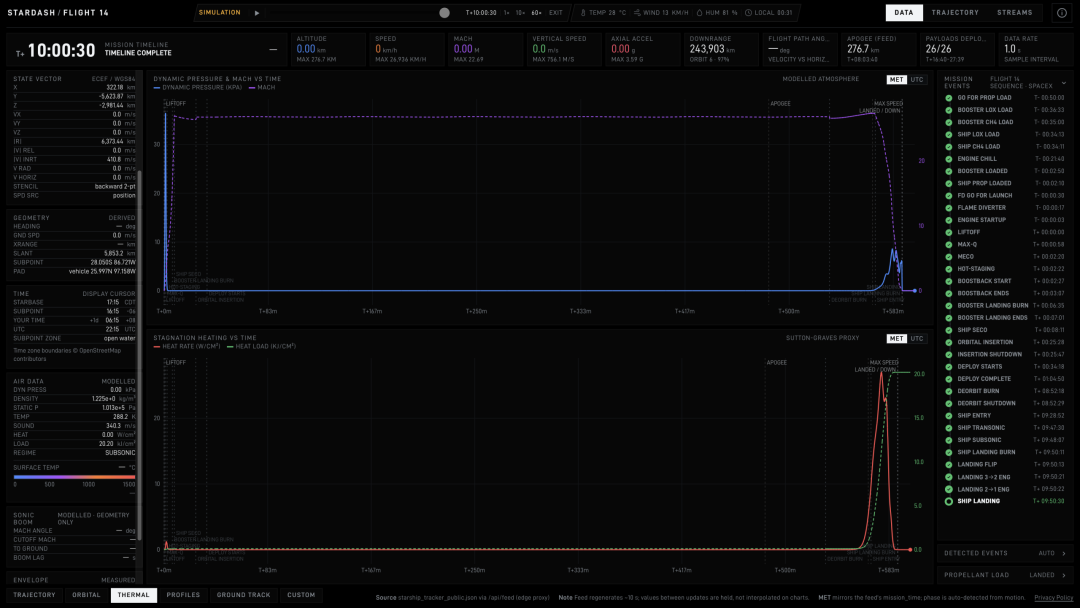Collapse the mission timeline with the minus icon
Image resolution: width=1080 pixels, height=608 pixels.
tap(273, 50)
